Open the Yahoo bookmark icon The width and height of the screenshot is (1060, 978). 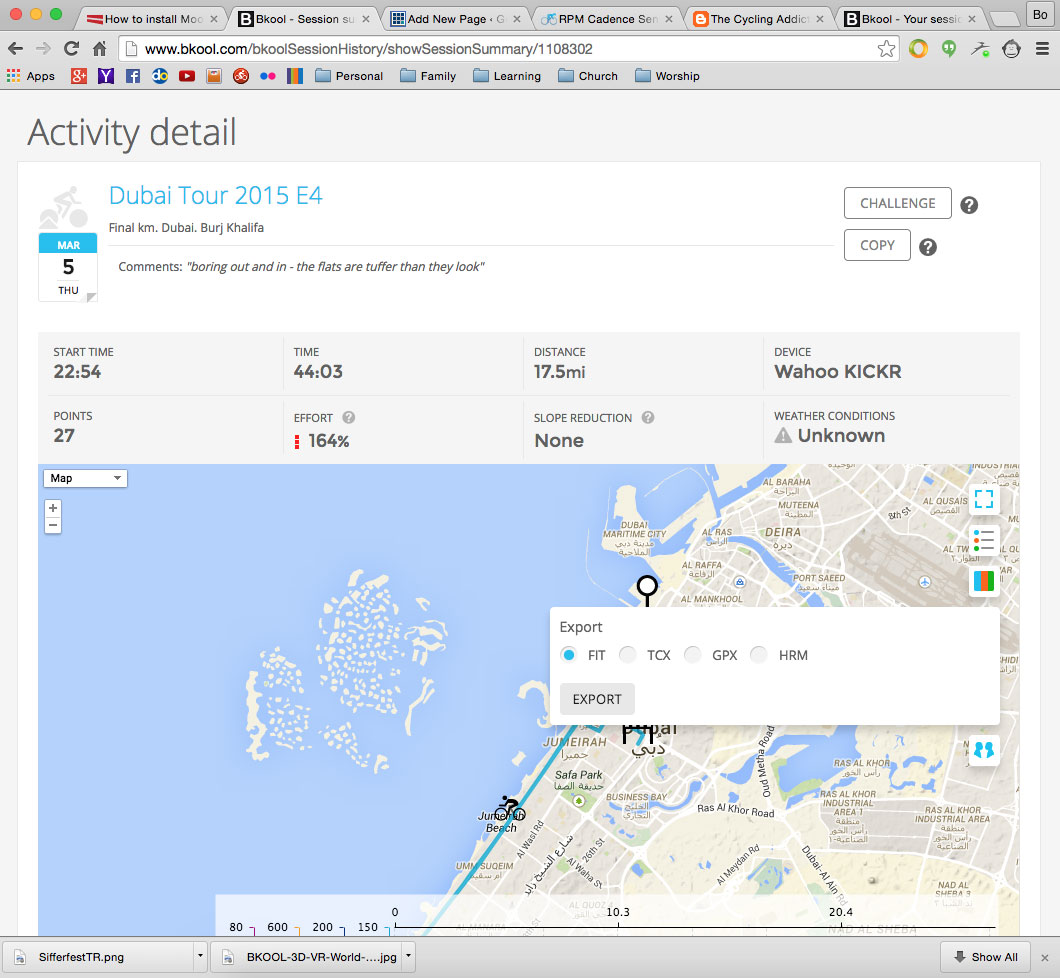[x=105, y=76]
